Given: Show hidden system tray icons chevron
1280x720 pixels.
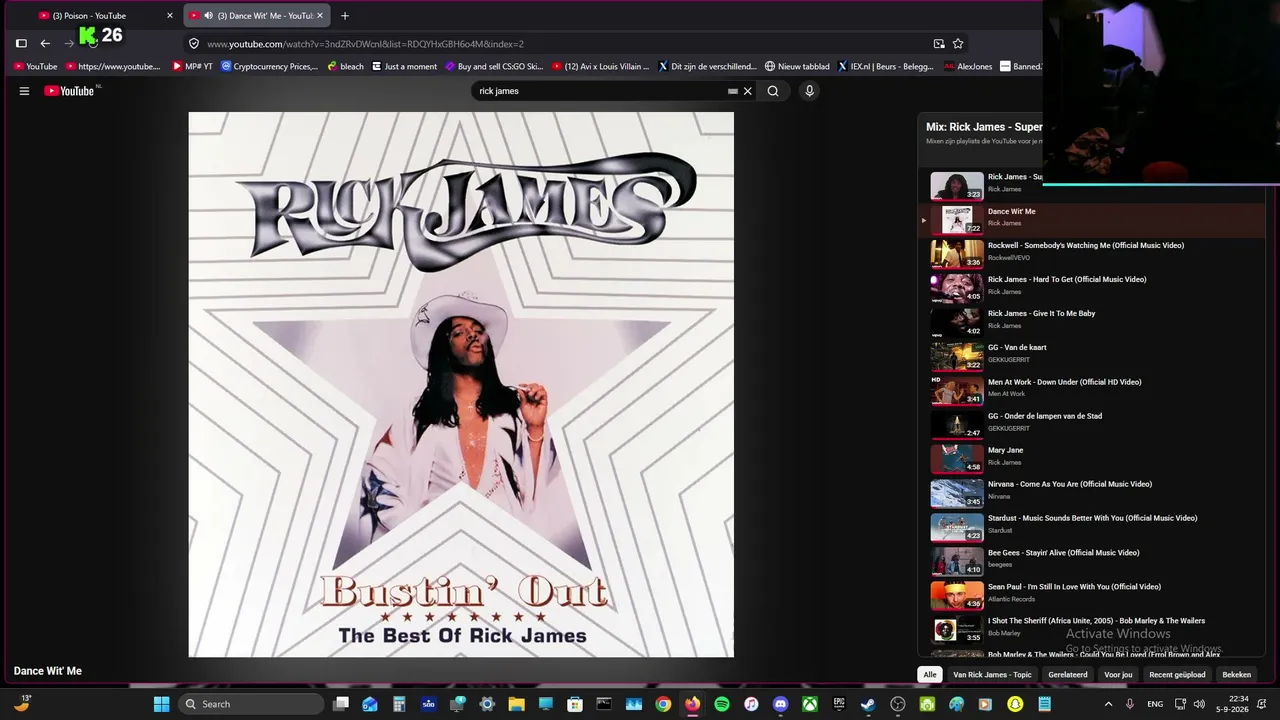Looking at the screenshot, I should pyautogui.click(x=1108, y=704).
